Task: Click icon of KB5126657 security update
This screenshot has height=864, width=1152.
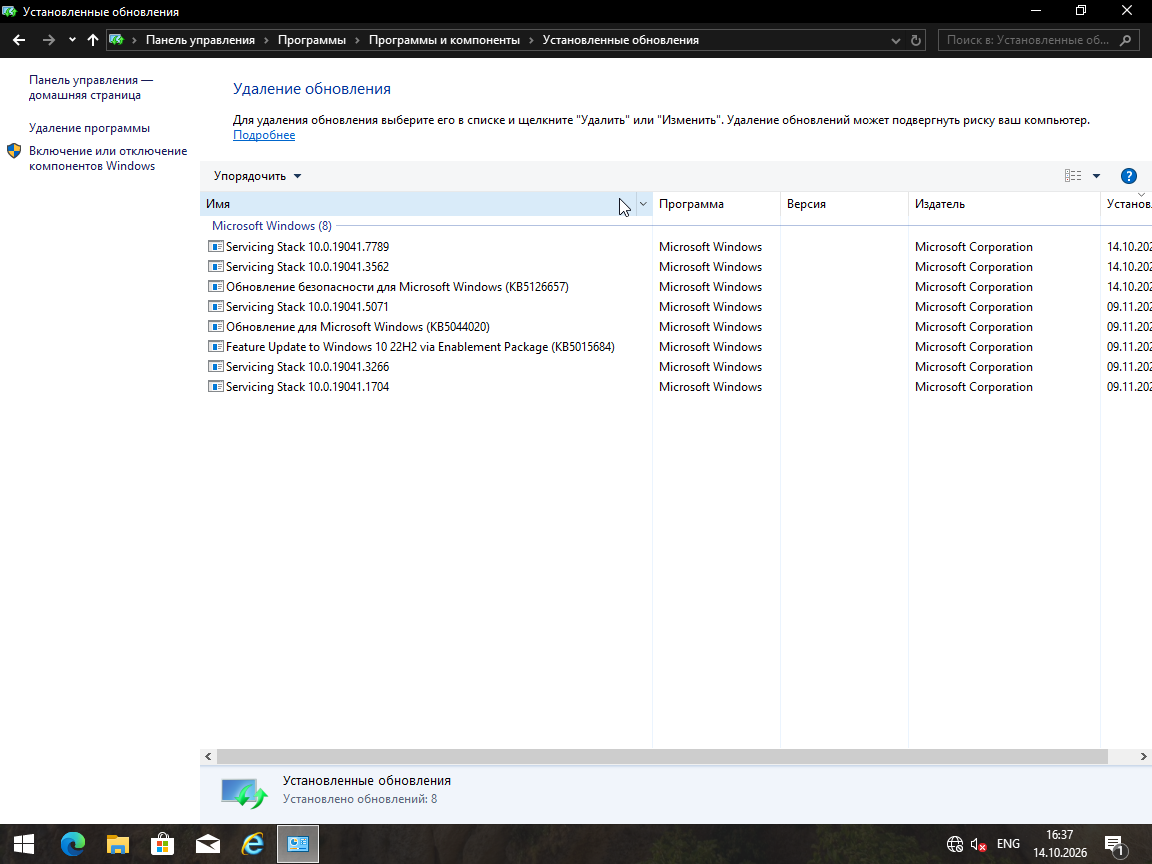Action: pos(216,287)
